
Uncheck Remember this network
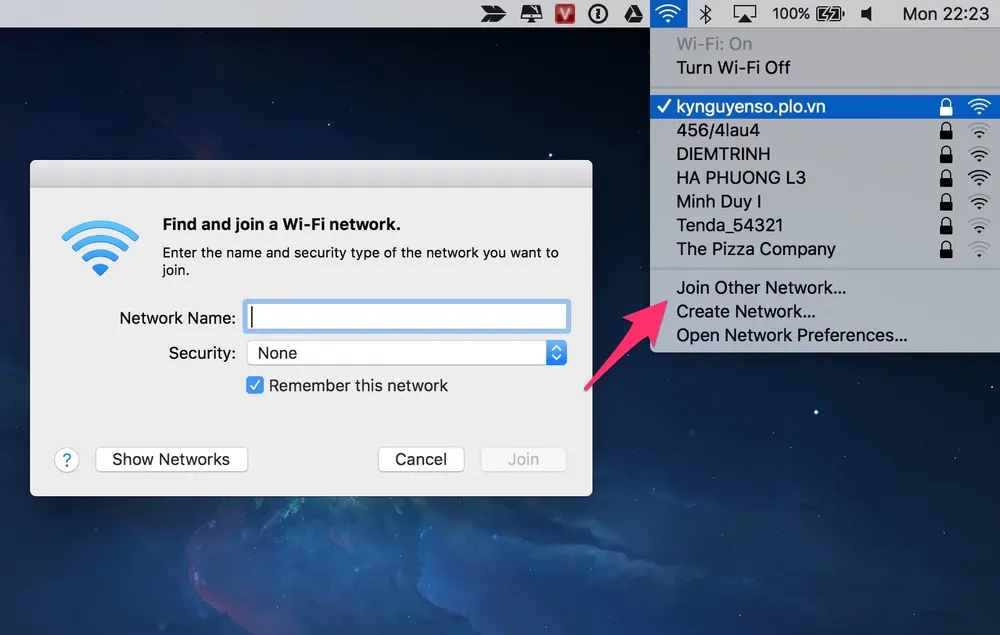255,385
